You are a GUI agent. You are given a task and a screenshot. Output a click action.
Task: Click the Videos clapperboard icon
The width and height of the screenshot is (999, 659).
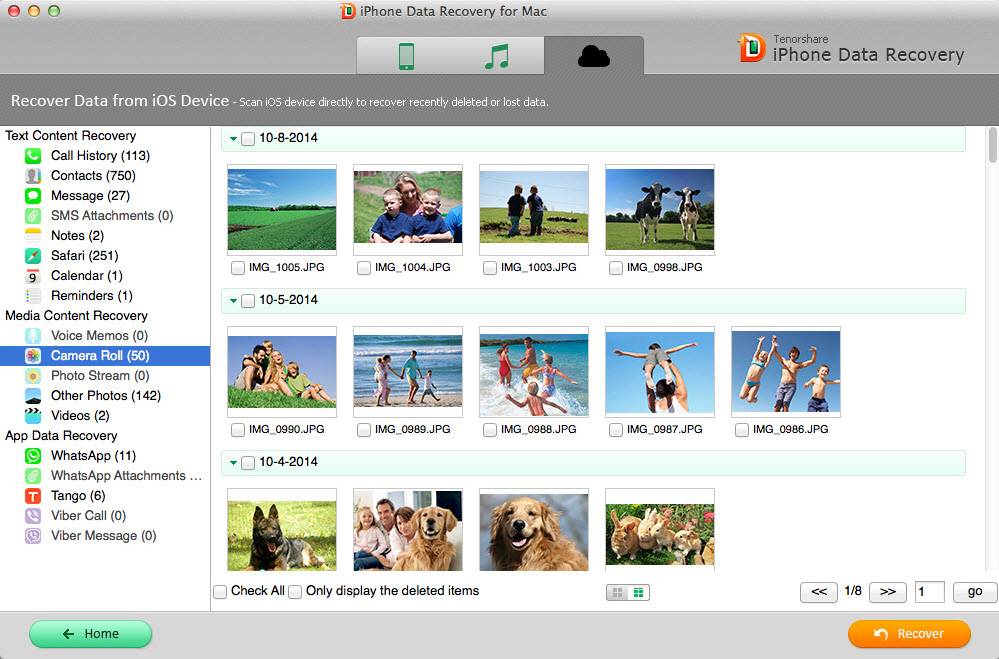click(x=33, y=416)
